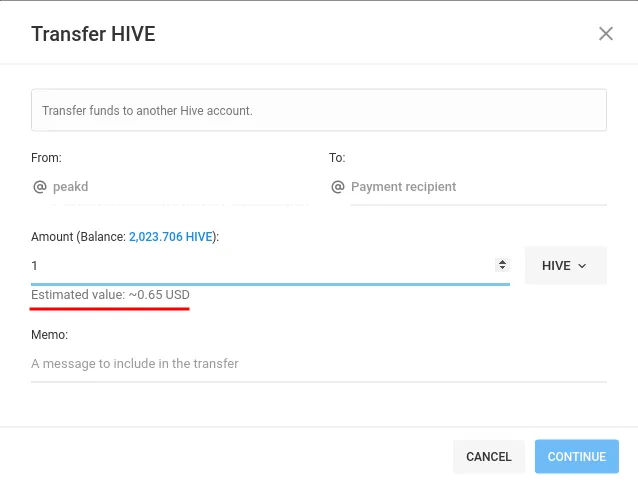Click the amount spinner arrows
The image size is (638, 485).
tap(503, 265)
